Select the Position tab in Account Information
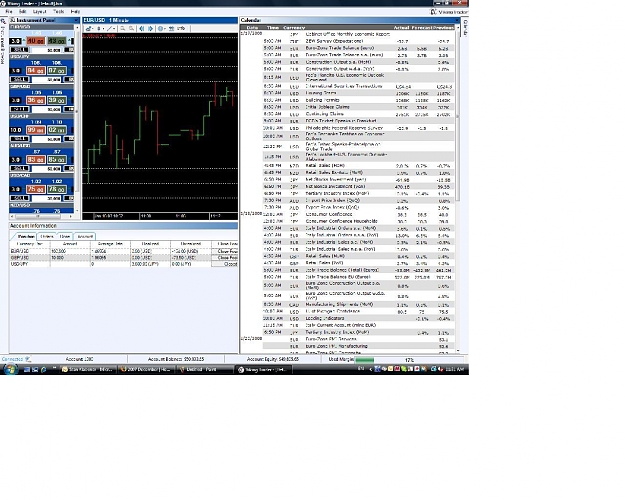Viewport: 625px width, 500px height. pyautogui.click(x=26, y=236)
